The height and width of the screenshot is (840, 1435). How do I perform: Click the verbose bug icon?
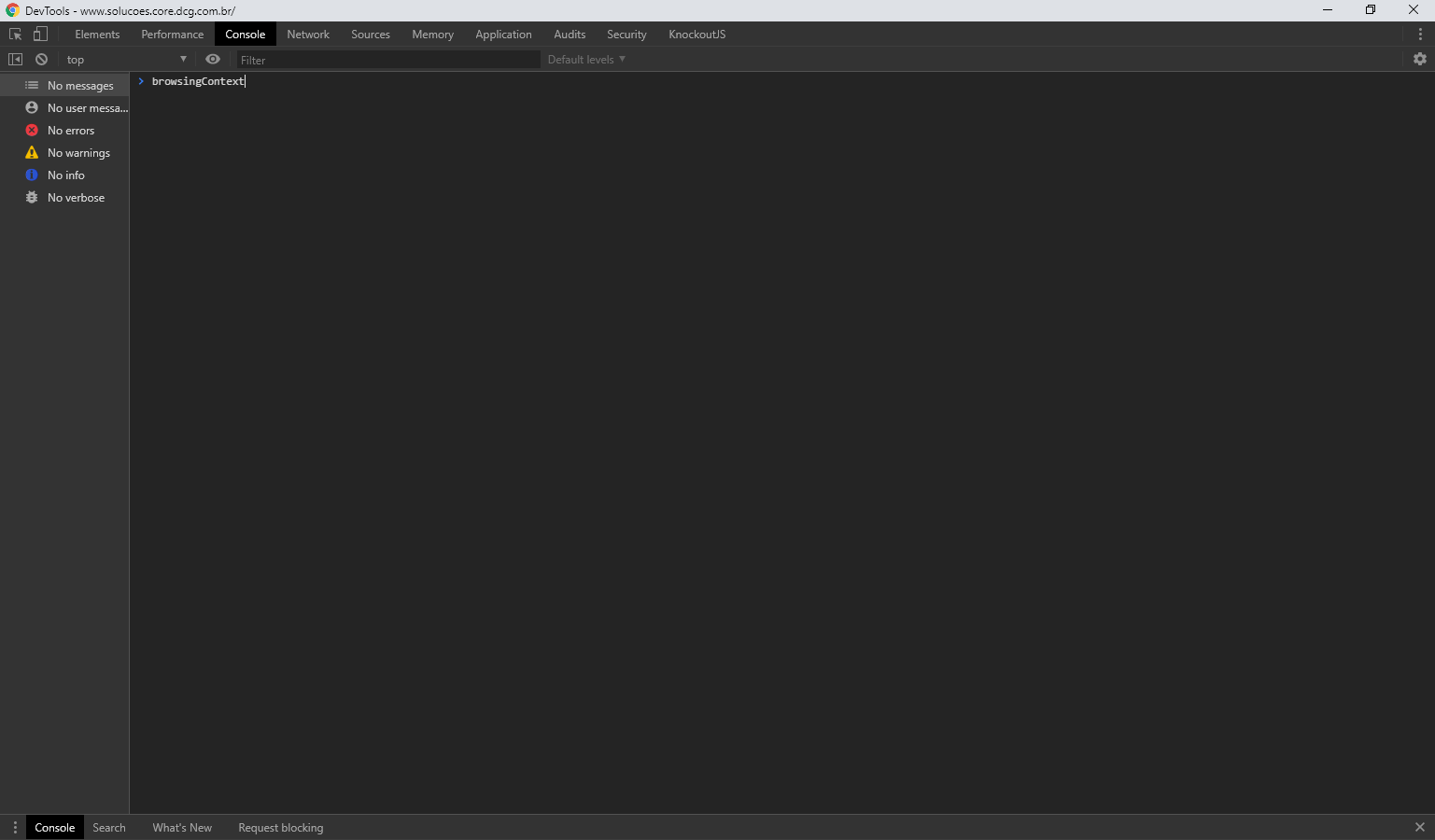tap(32, 197)
